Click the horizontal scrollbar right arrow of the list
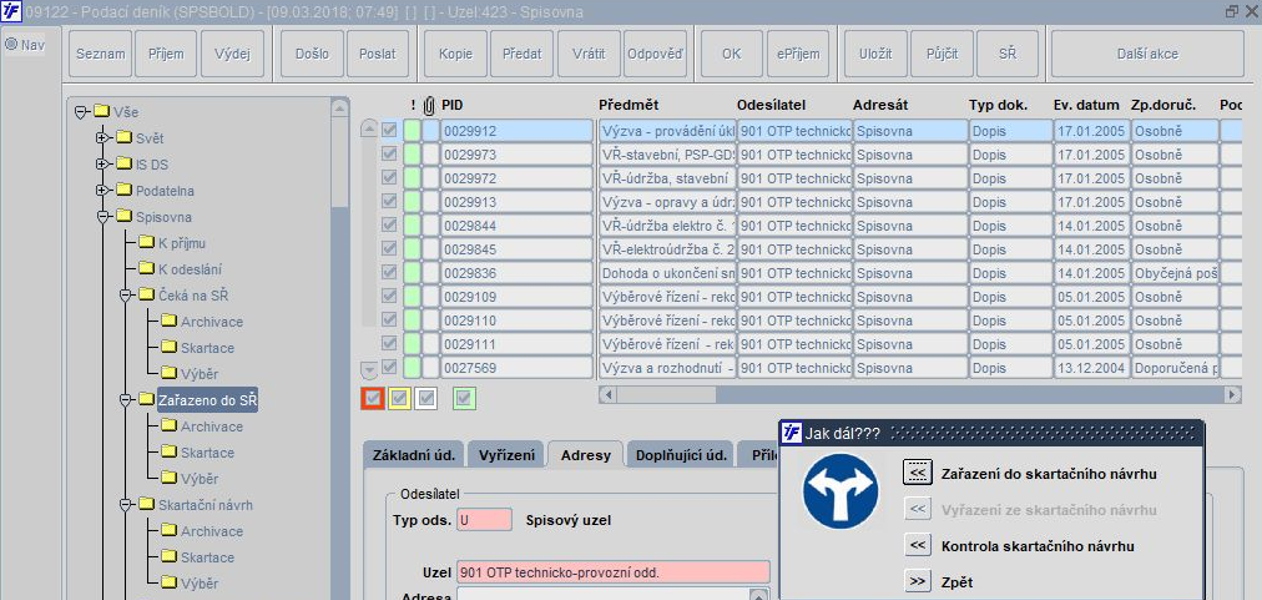This screenshot has width=1262, height=600. tap(1233, 395)
